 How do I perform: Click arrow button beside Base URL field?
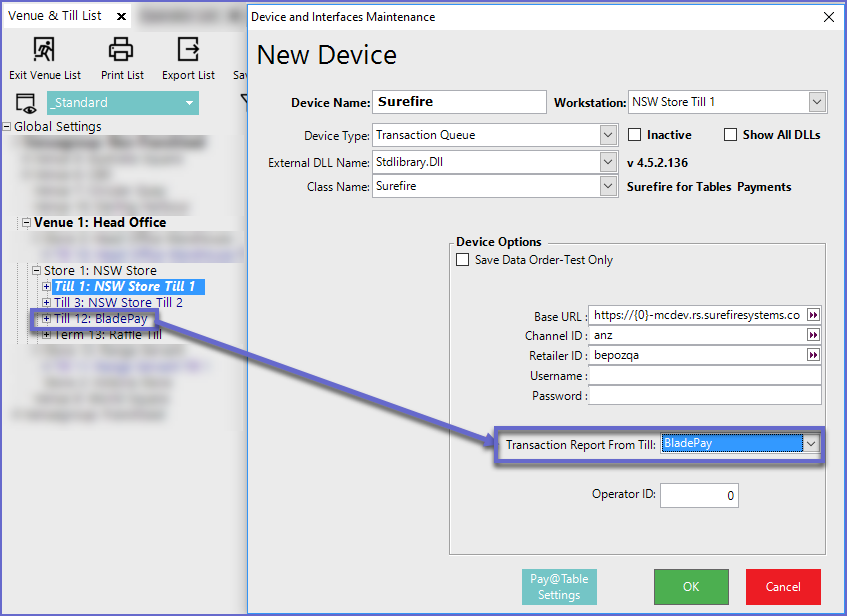click(x=813, y=314)
